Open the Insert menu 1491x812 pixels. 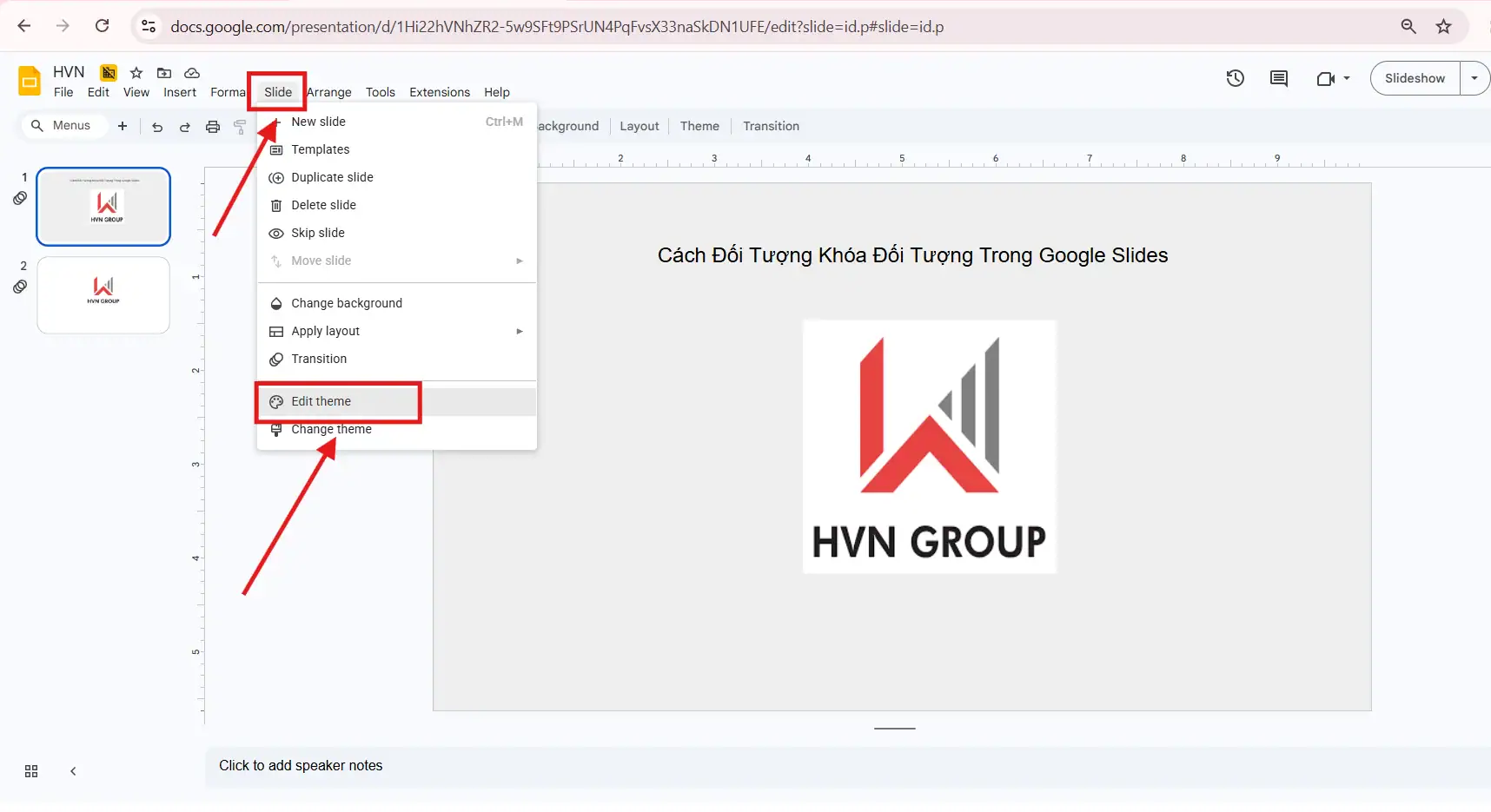point(180,92)
